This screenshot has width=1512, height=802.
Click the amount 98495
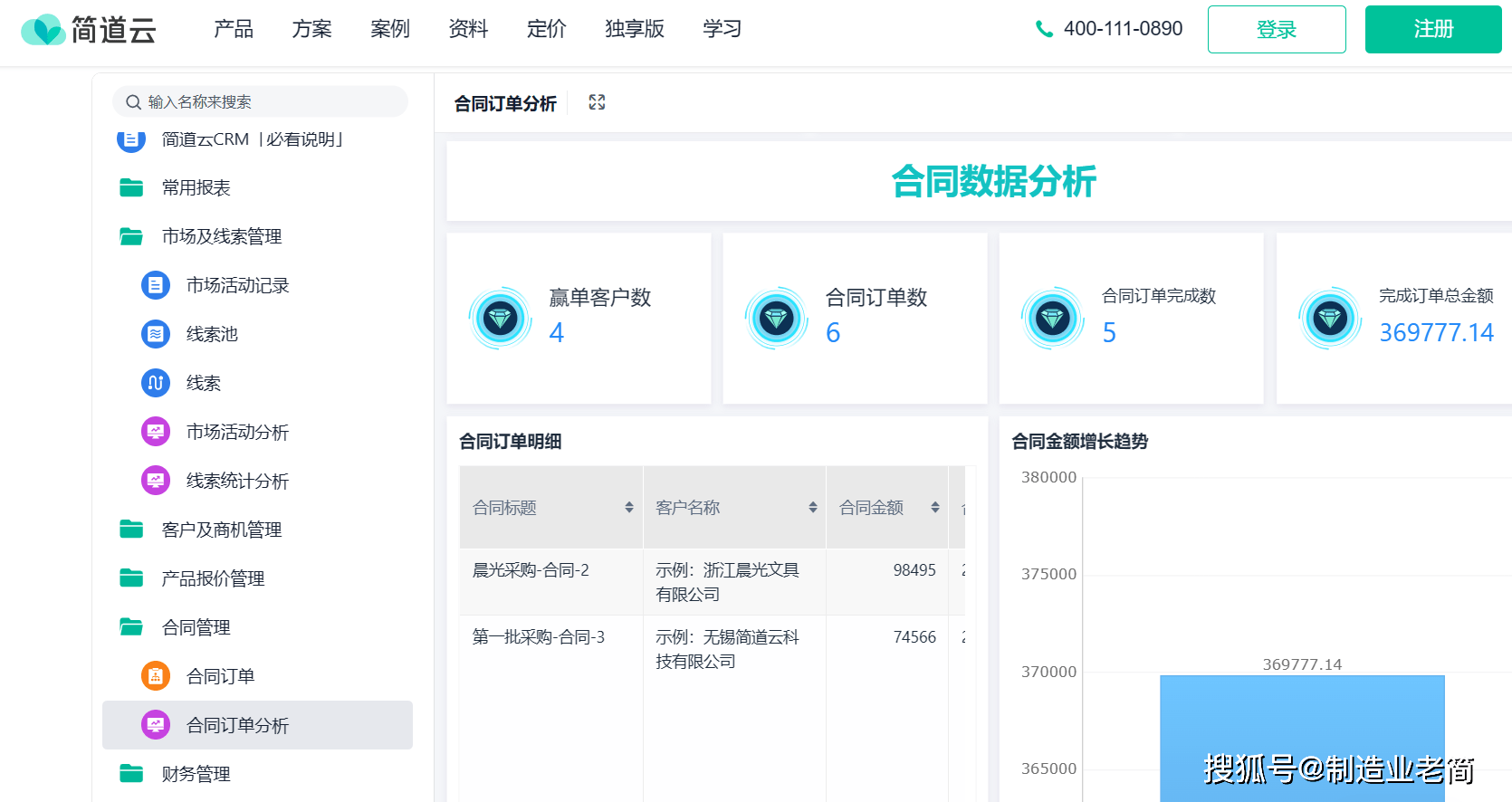[x=914, y=570]
